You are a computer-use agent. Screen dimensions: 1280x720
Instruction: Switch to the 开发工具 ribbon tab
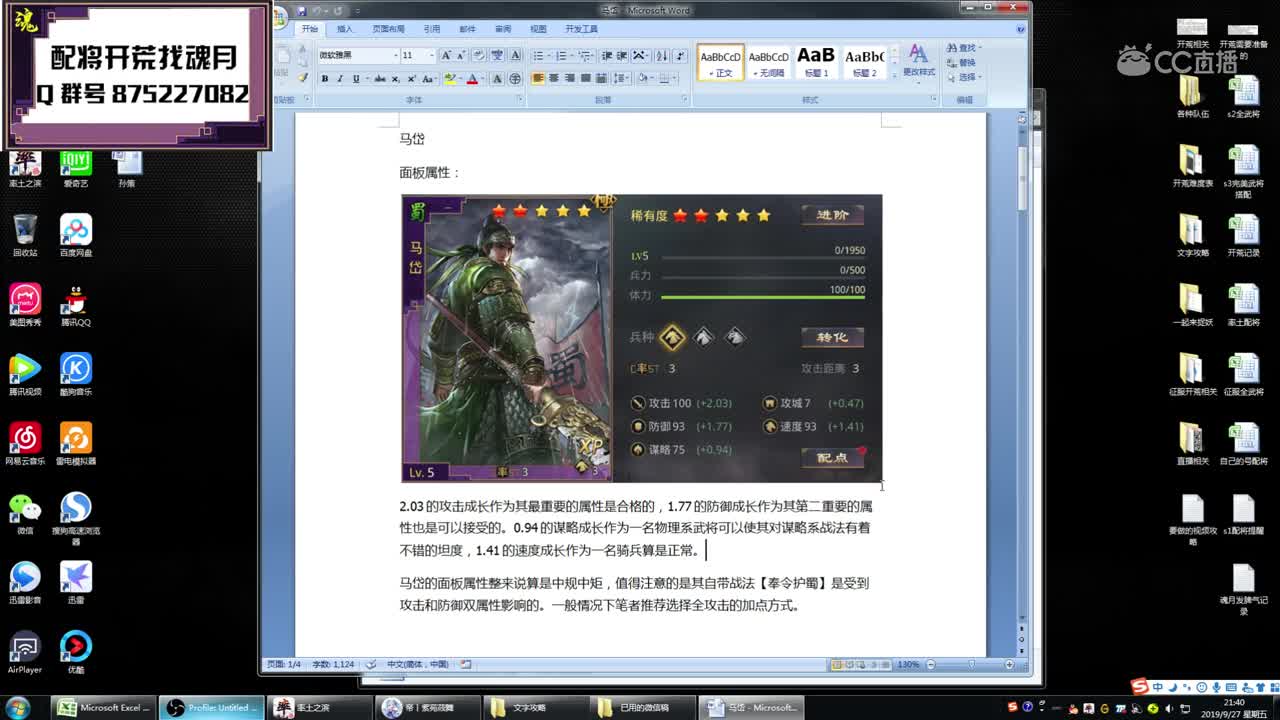pyautogui.click(x=581, y=29)
